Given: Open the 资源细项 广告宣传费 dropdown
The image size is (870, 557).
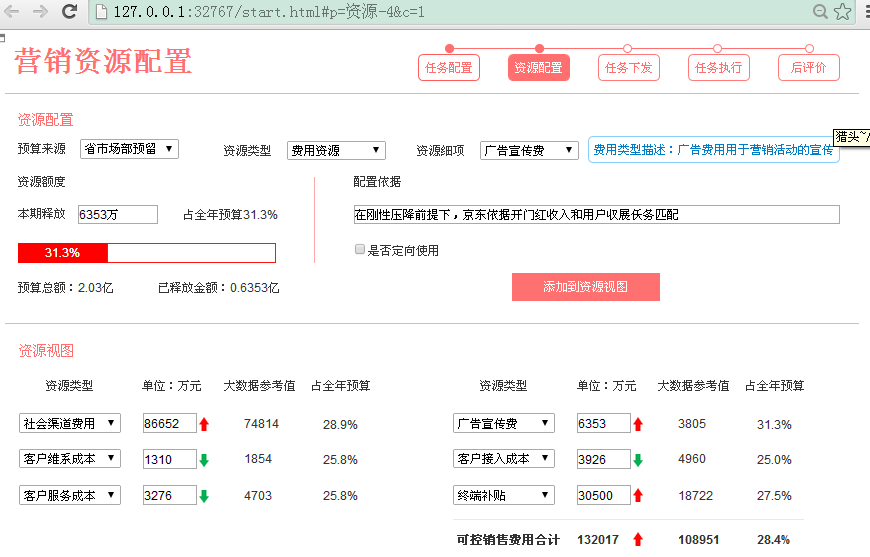Looking at the screenshot, I should tap(529, 150).
